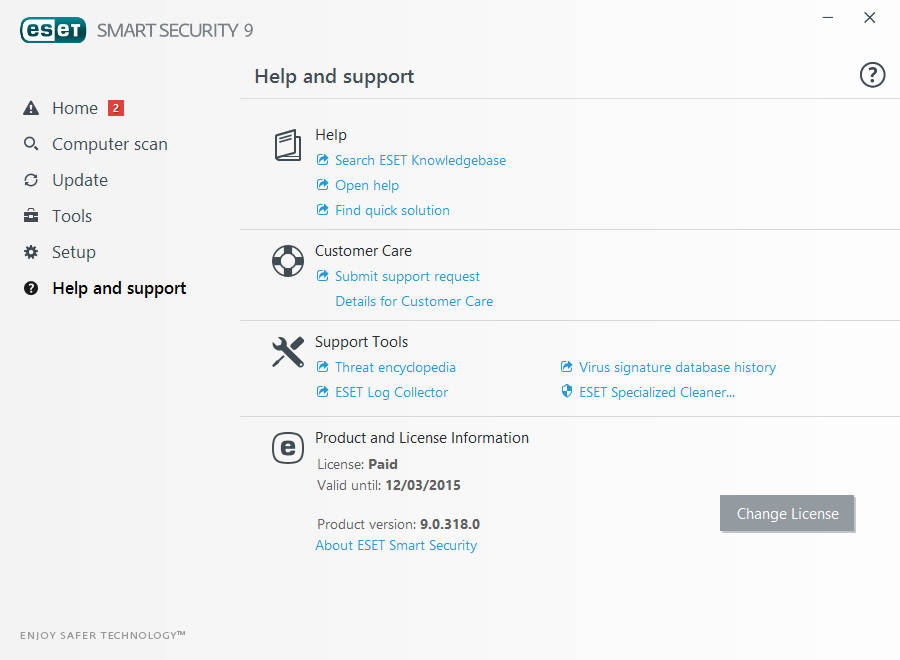Go to Computer scan

110,144
